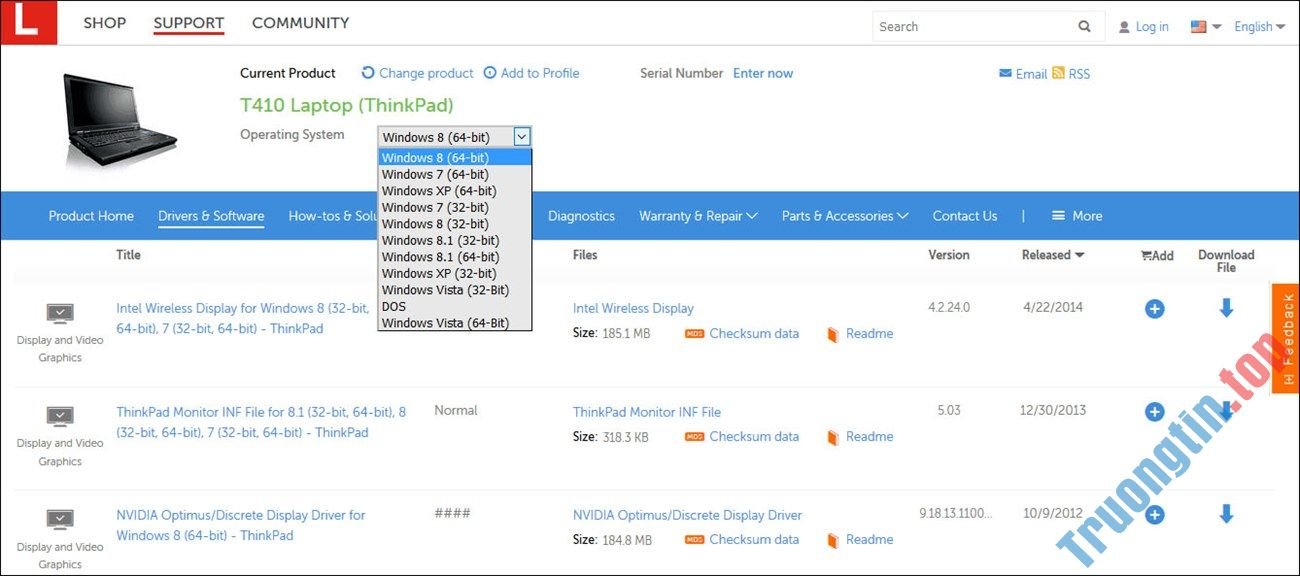Image resolution: width=1300 pixels, height=576 pixels.
Task: Click Enter now to add serial number
Action: [762, 73]
